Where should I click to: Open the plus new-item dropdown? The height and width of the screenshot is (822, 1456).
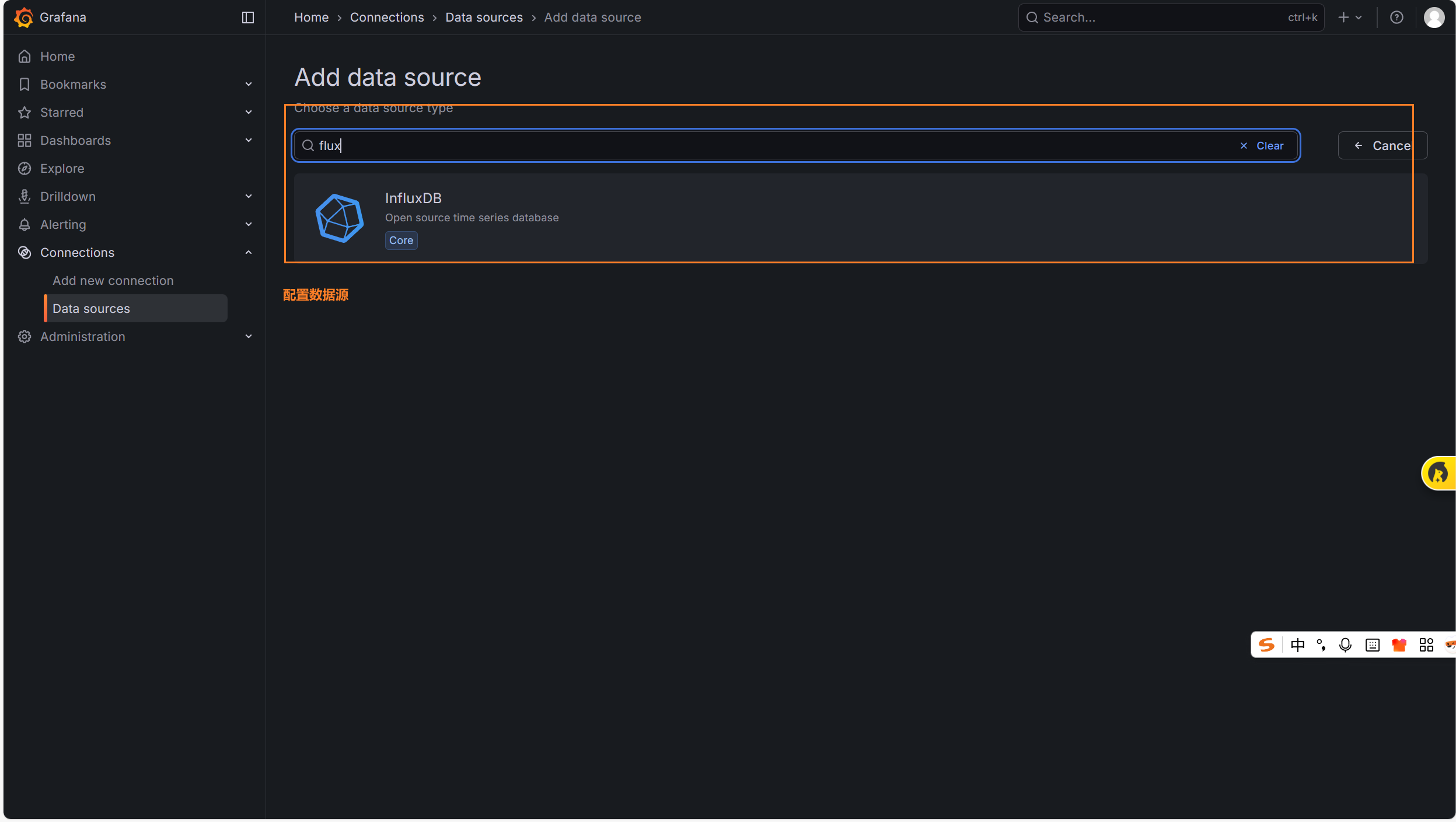[1350, 18]
